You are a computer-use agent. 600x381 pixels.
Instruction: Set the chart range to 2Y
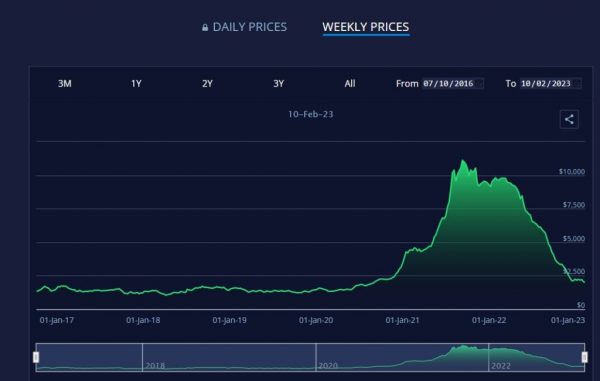[x=207, y=83]
